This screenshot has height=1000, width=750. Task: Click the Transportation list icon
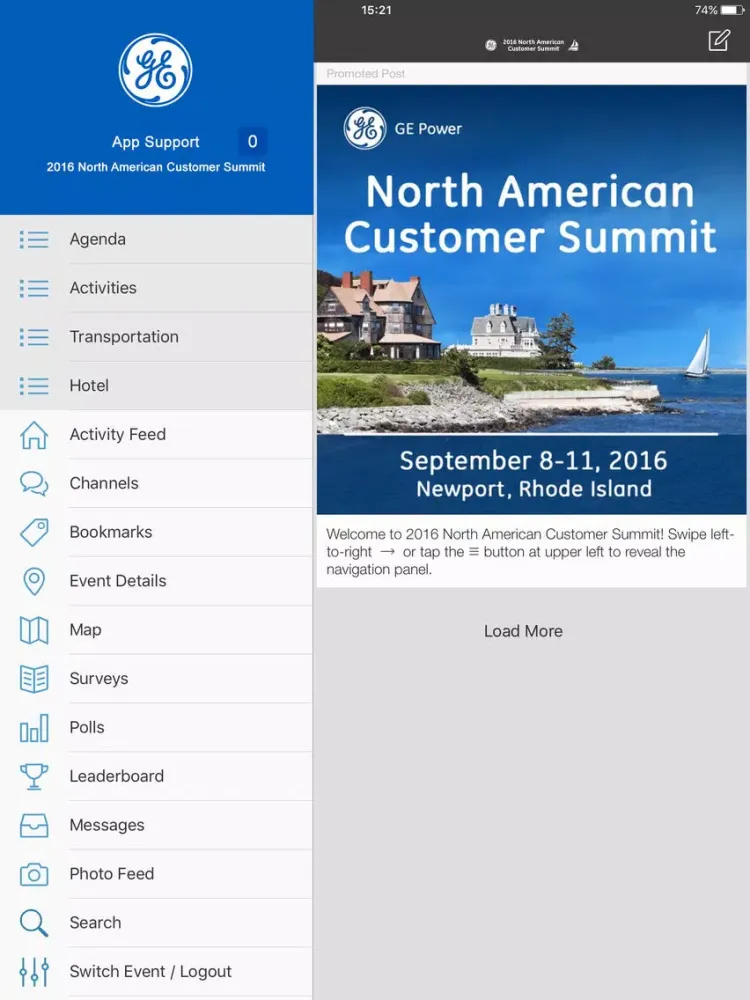coord(34,337)
